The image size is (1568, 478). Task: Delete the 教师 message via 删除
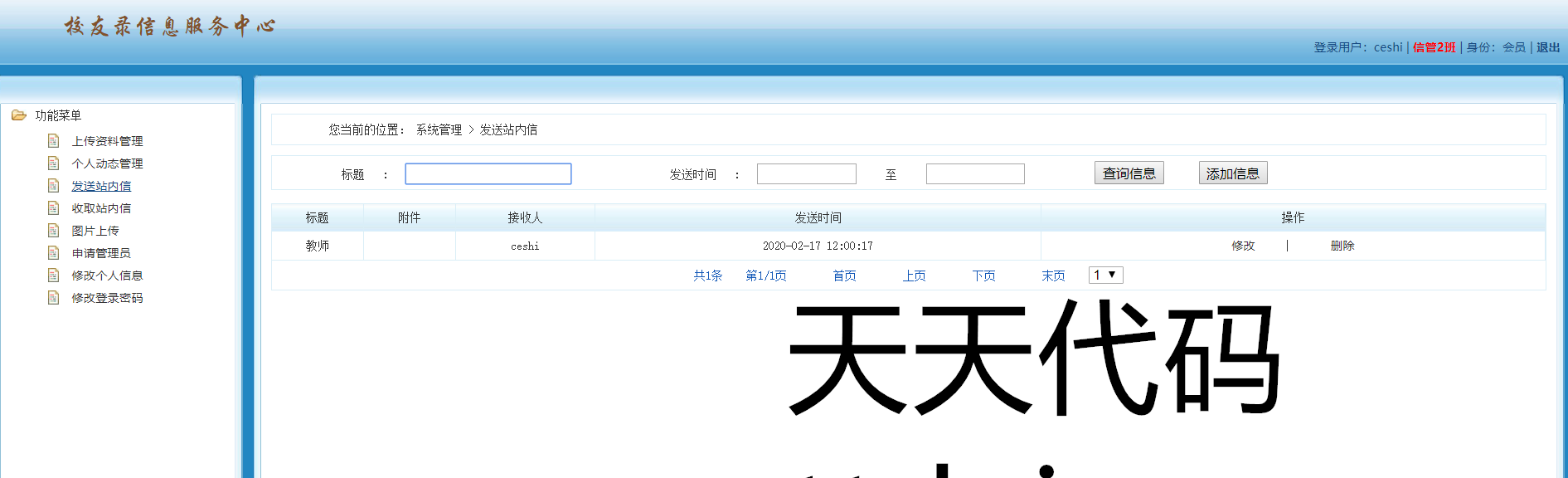point(1342,246)
